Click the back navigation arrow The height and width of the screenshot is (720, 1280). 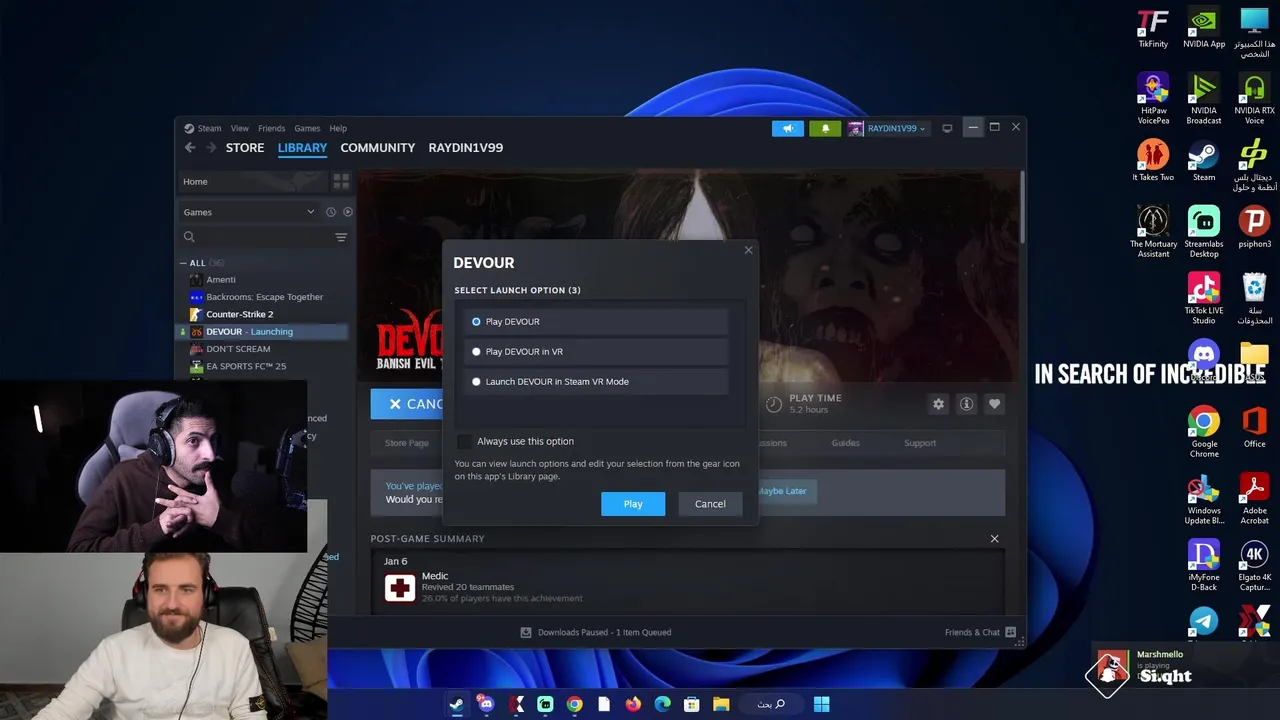point(190,148)
